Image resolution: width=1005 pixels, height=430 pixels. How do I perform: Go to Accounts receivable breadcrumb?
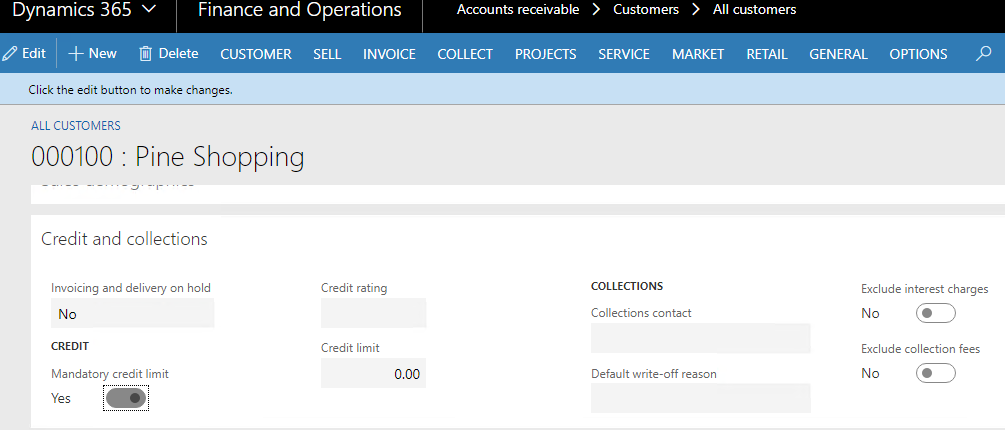[518, 10]
